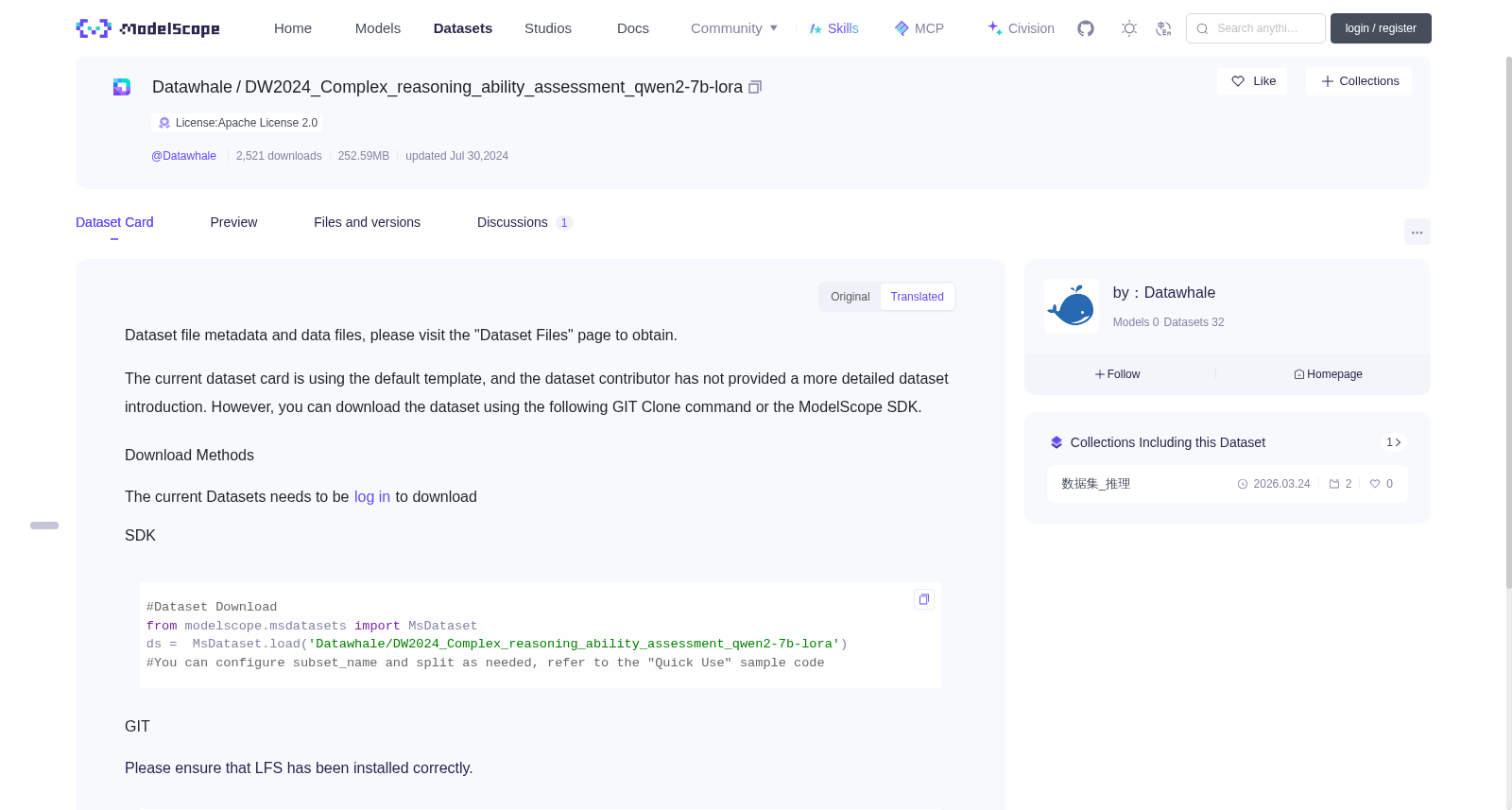Click the heart icon on Like
Image resolution: width=1512 pixels, height=810 pixels.
tap(1238, 81)
